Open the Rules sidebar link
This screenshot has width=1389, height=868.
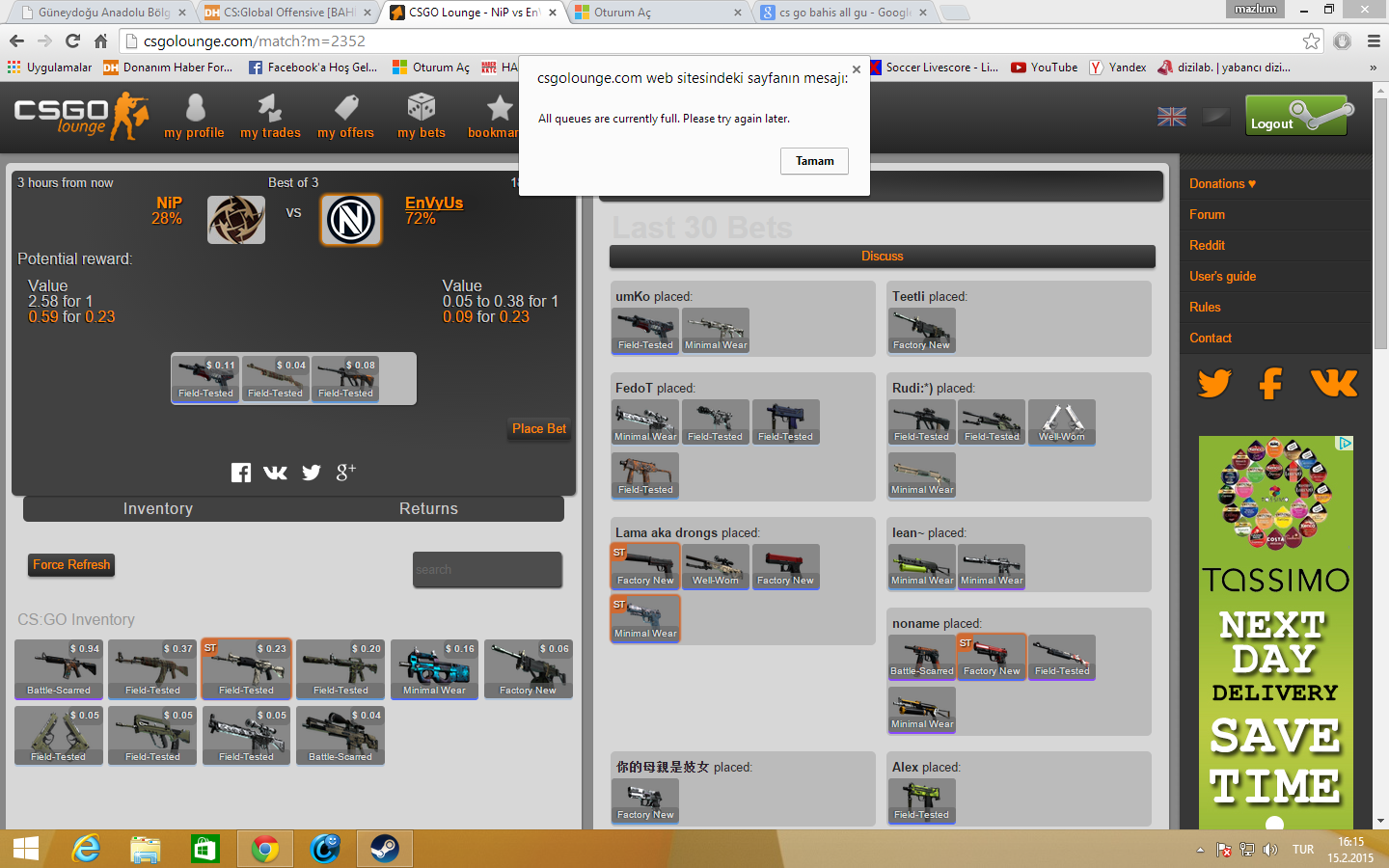click(1205, 308)
